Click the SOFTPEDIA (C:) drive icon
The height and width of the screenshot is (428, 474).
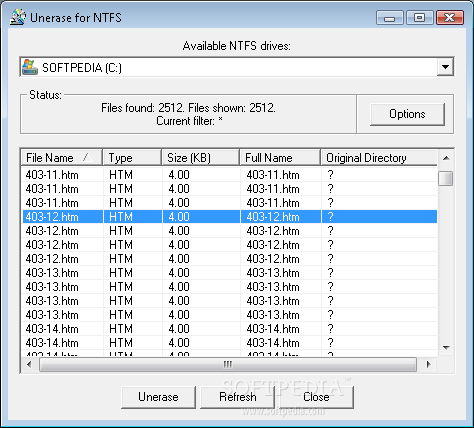click(x=30, y=67)
